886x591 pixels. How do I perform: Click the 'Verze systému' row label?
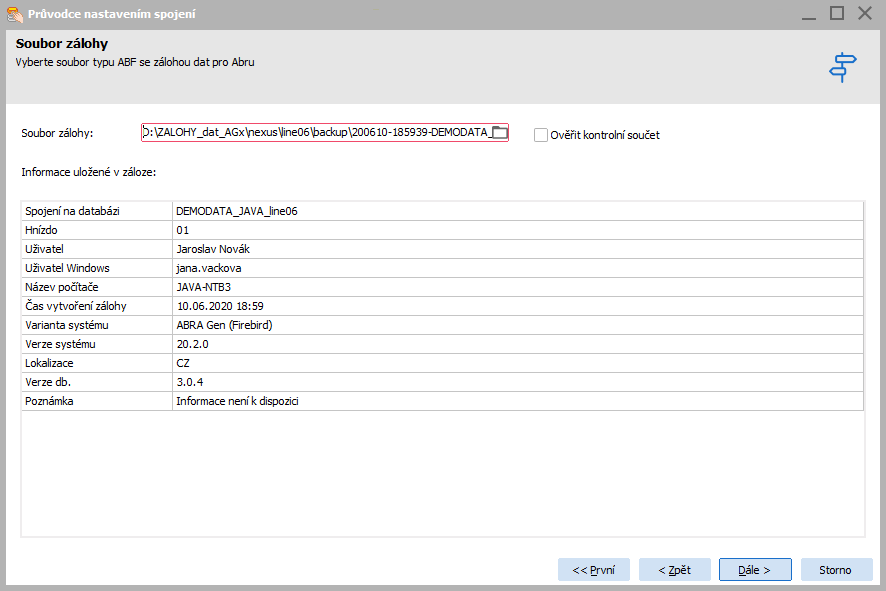click(x=60, y=344)
